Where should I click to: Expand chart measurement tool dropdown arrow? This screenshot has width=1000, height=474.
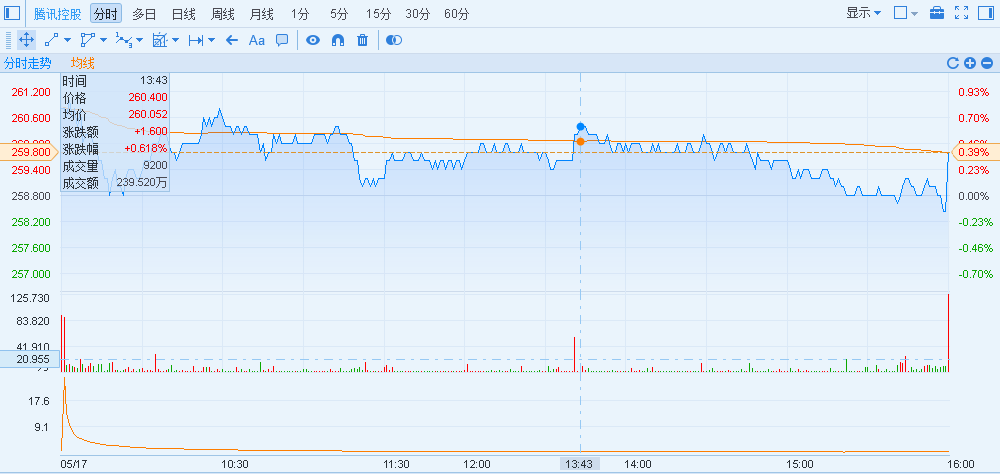tap(175, 41)
